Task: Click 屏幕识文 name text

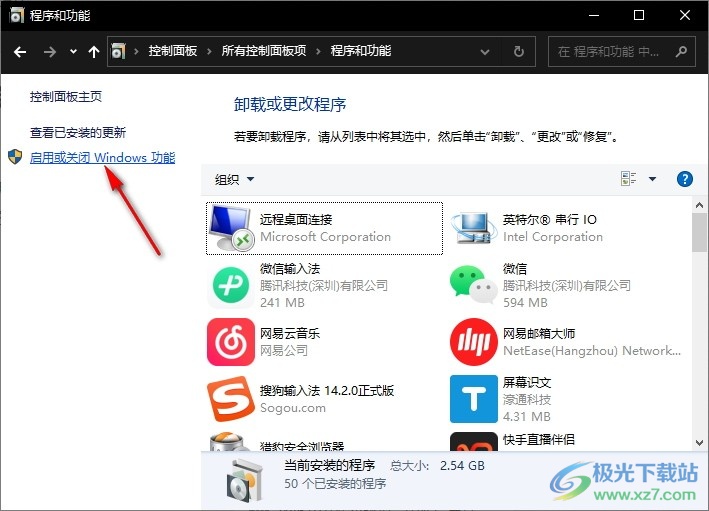Action: [527, 383]
